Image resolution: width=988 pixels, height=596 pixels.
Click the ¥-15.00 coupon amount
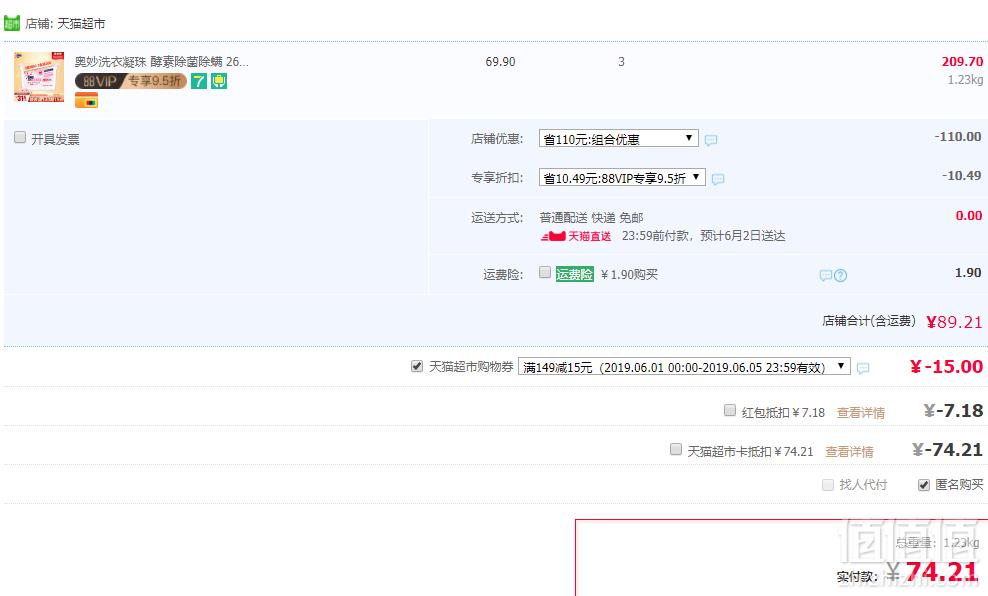pos(946,367)
